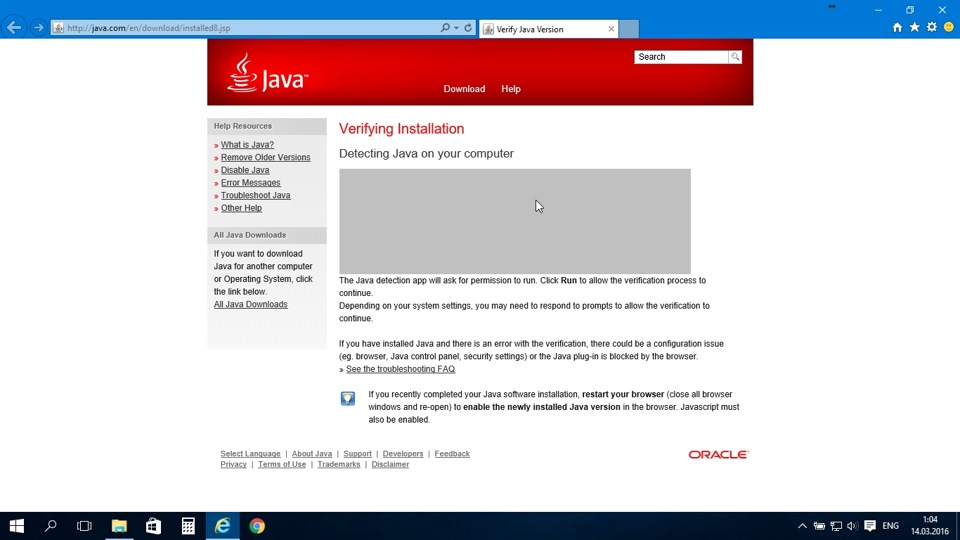Screen dimensions: 960x540
Task: Click the network icon in the system tray
Action: click(836, 526)
